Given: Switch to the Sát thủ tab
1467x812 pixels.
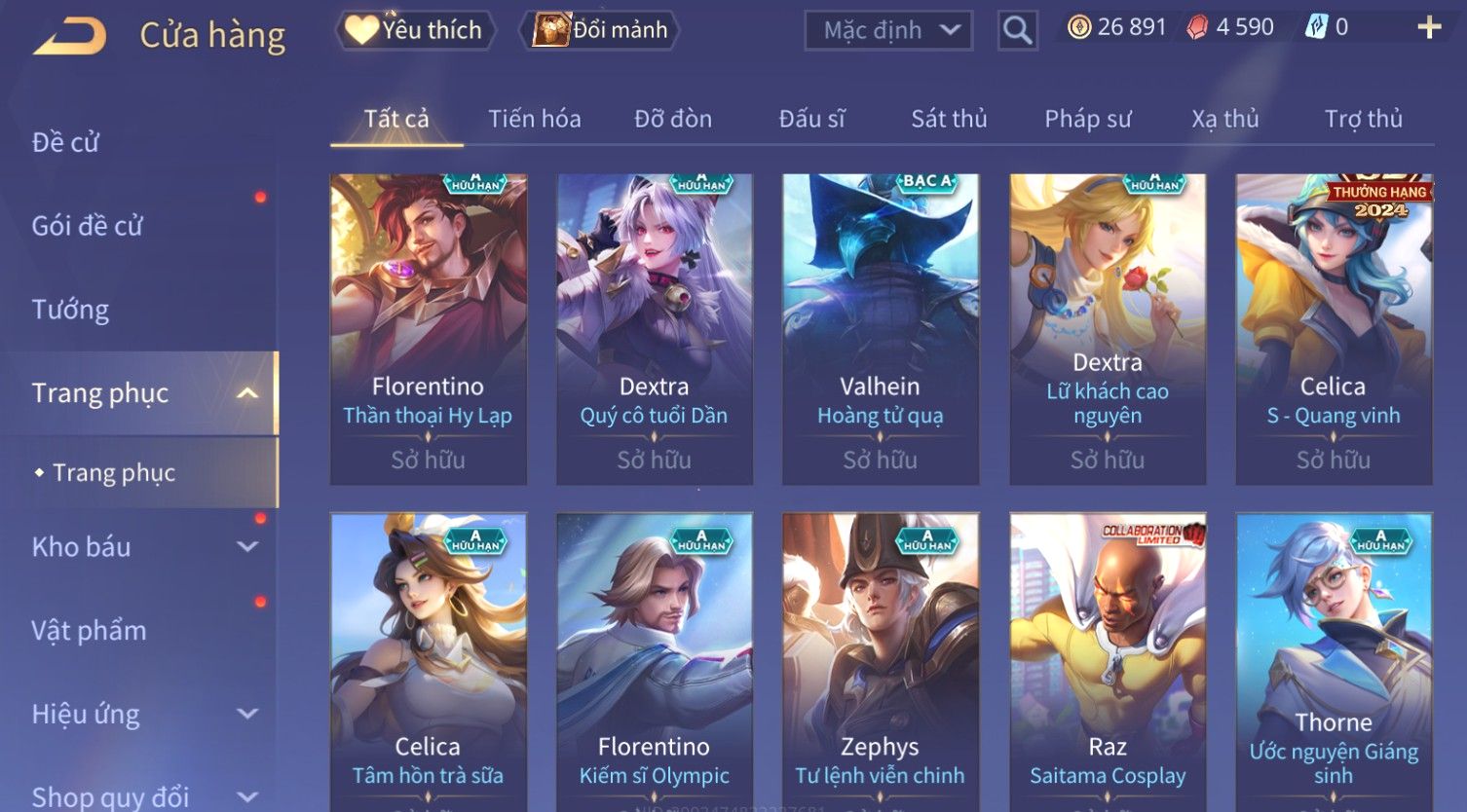Looking at the screenshot, I should click(x=949, y=119).
